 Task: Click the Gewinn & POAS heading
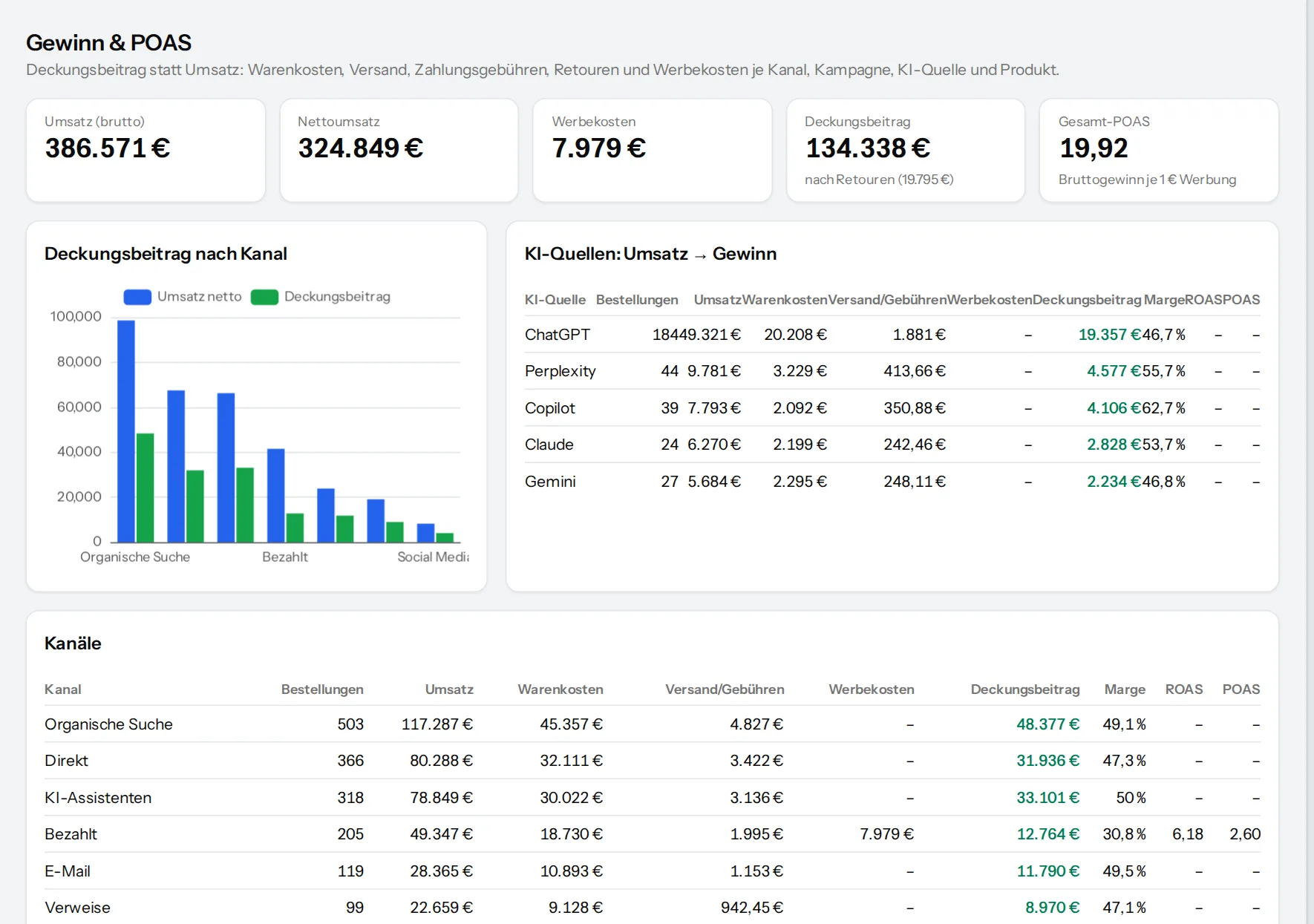point(108,43)
